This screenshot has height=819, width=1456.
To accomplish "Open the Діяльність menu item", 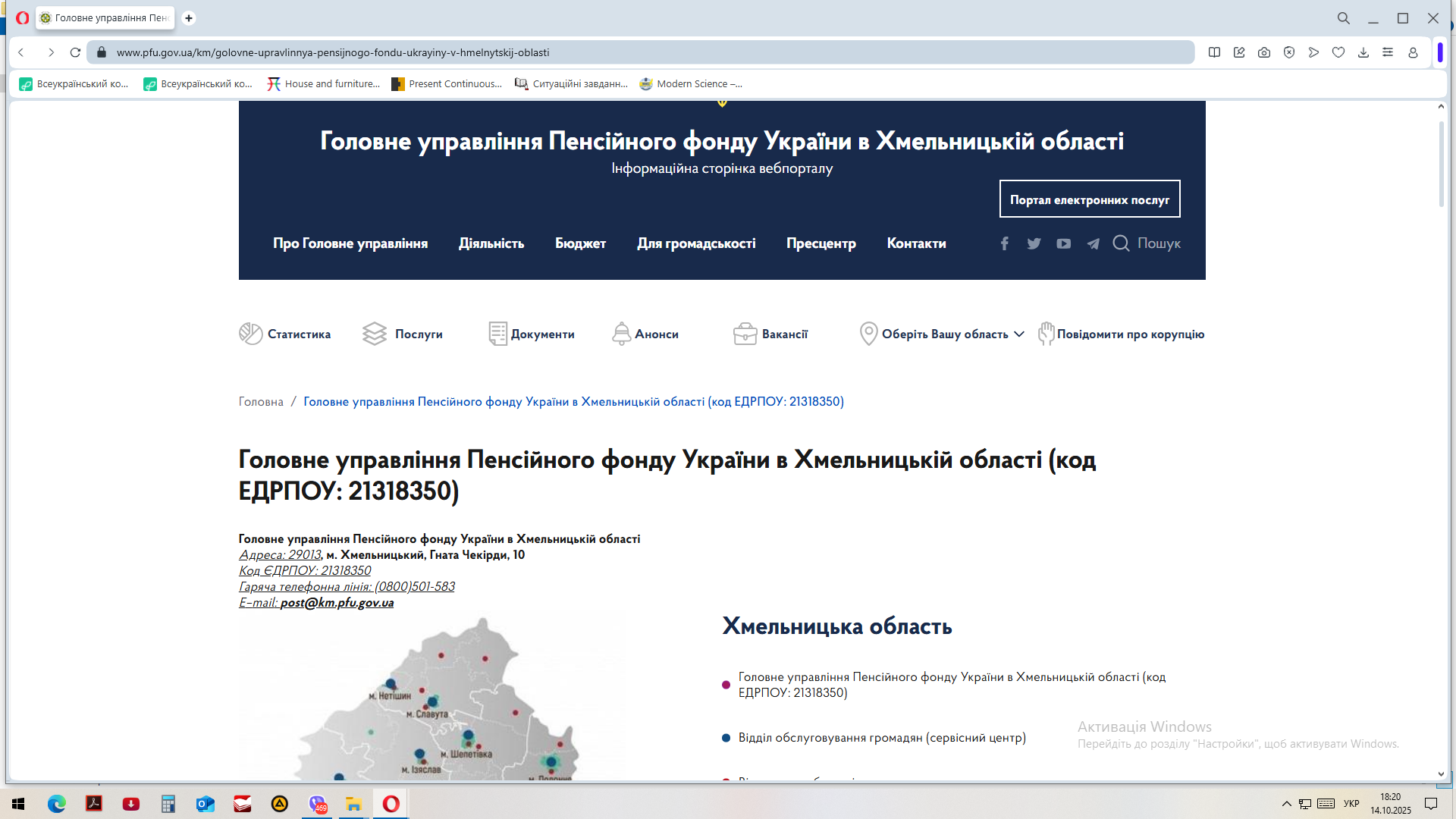I will (x=491, y=243).
